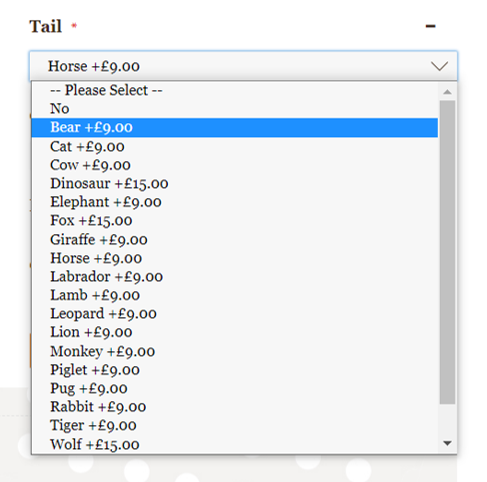Screen dimensions: 487x482
Task: Pick Monkey +£9.00 option
Action: (235, 351)
